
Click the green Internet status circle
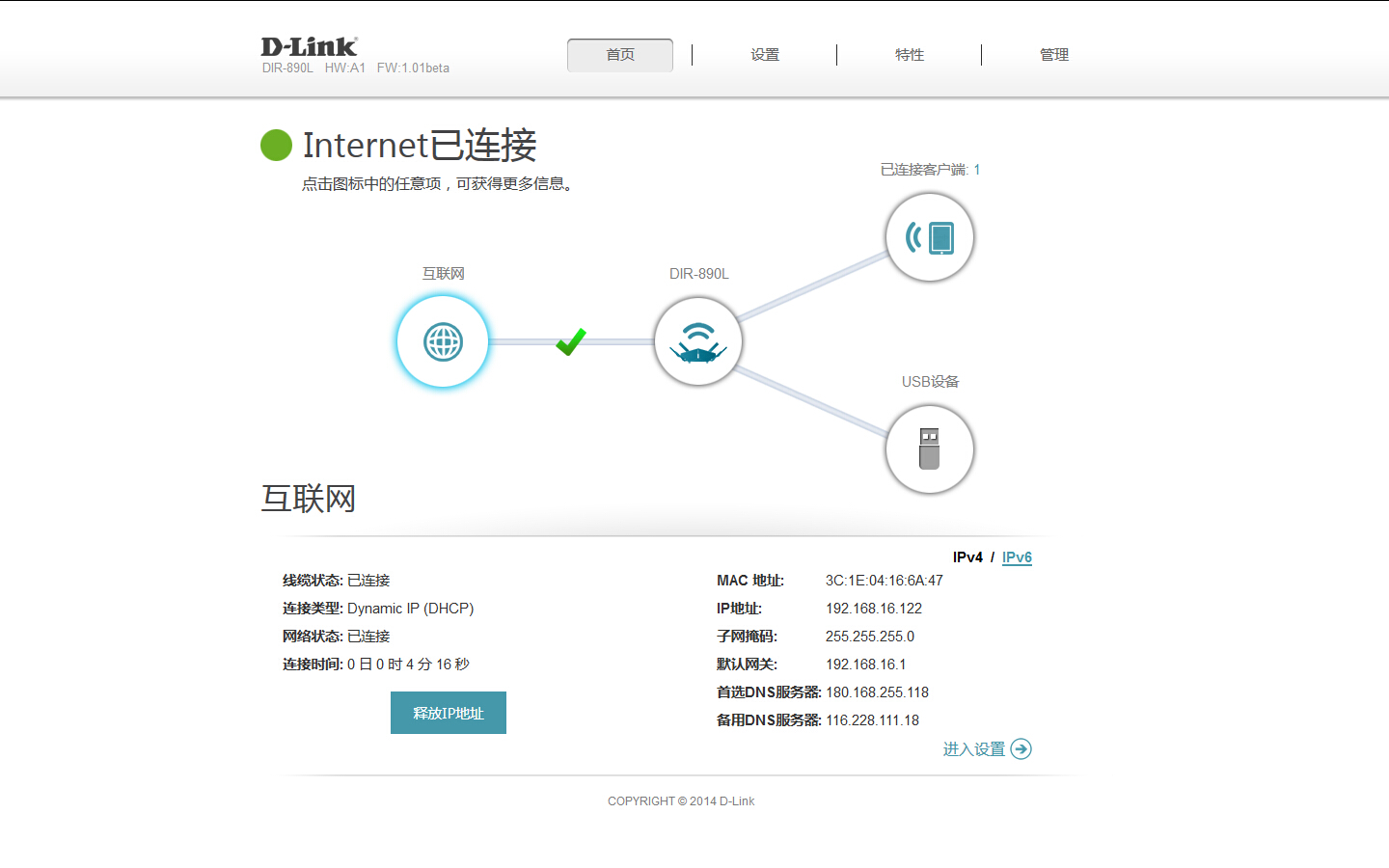click(276, 146)
